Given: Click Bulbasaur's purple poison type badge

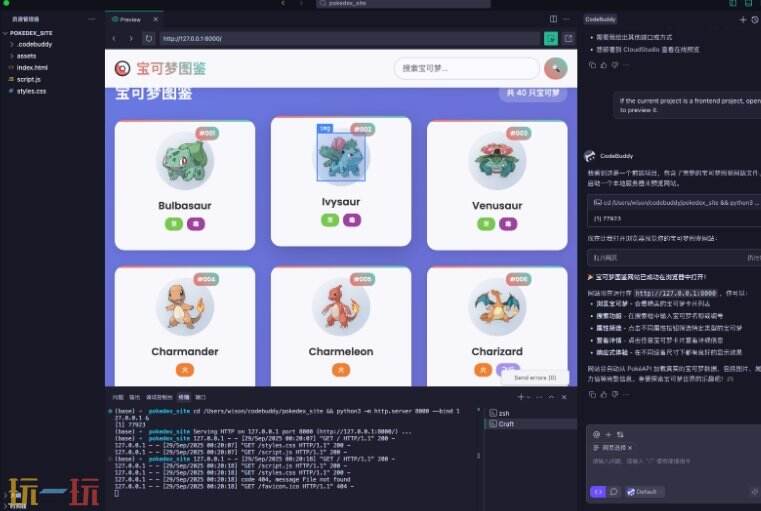Looking at the screenshot, I should 196,224.
